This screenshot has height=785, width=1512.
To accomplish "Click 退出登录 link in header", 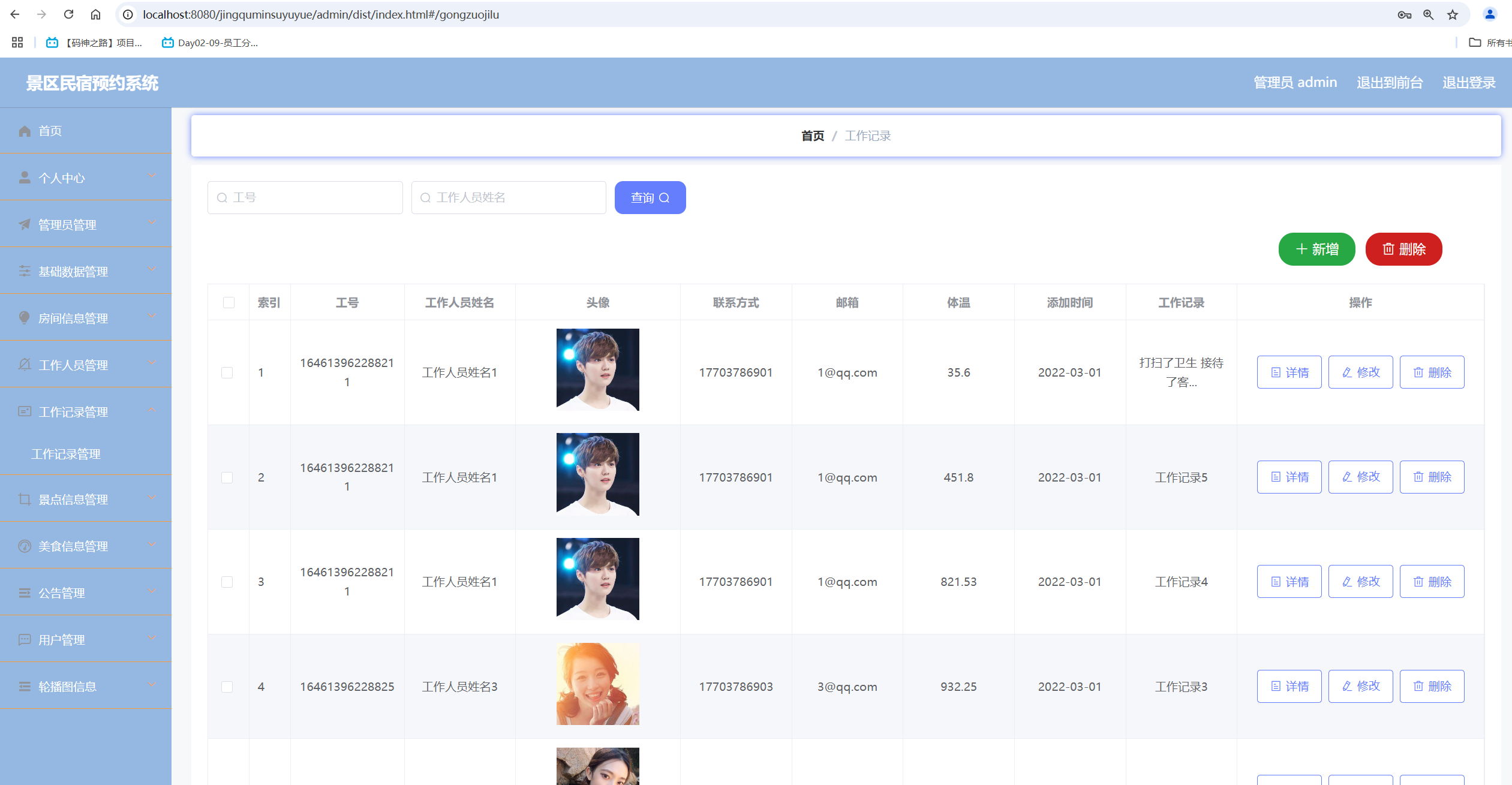I will tap(1469, 83).
